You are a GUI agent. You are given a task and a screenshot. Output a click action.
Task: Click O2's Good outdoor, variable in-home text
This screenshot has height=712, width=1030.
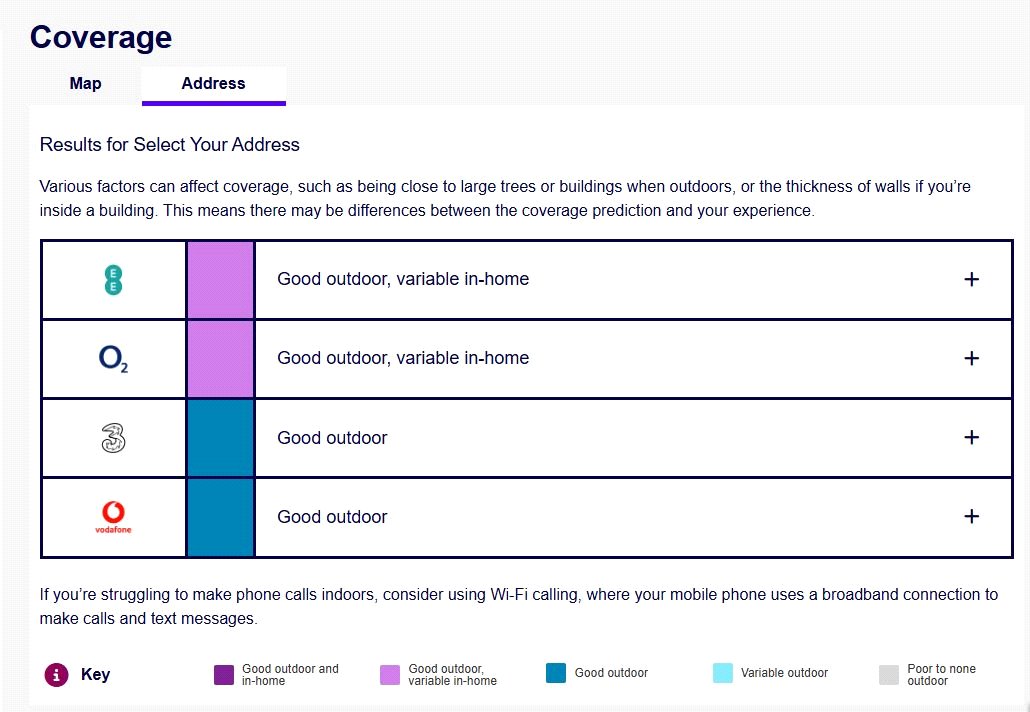tap(403, 358)
